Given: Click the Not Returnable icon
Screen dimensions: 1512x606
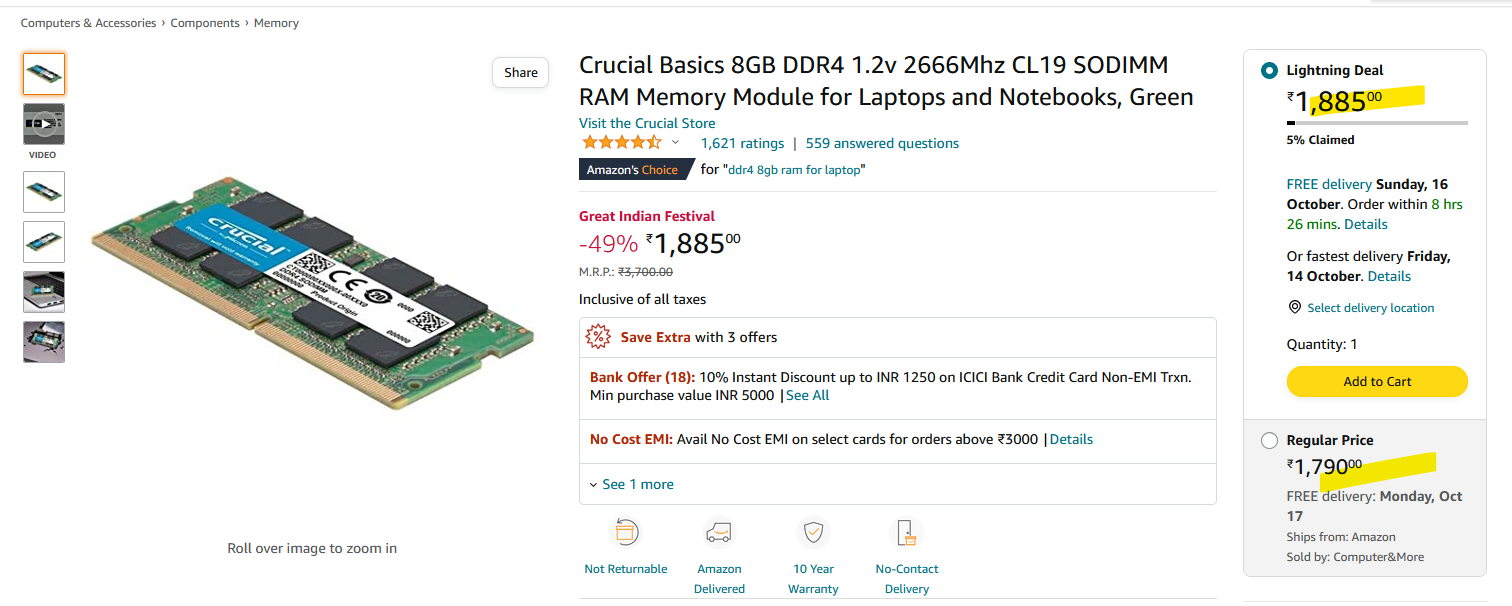Looking at the screenshot, I should [x=625, y=533].
